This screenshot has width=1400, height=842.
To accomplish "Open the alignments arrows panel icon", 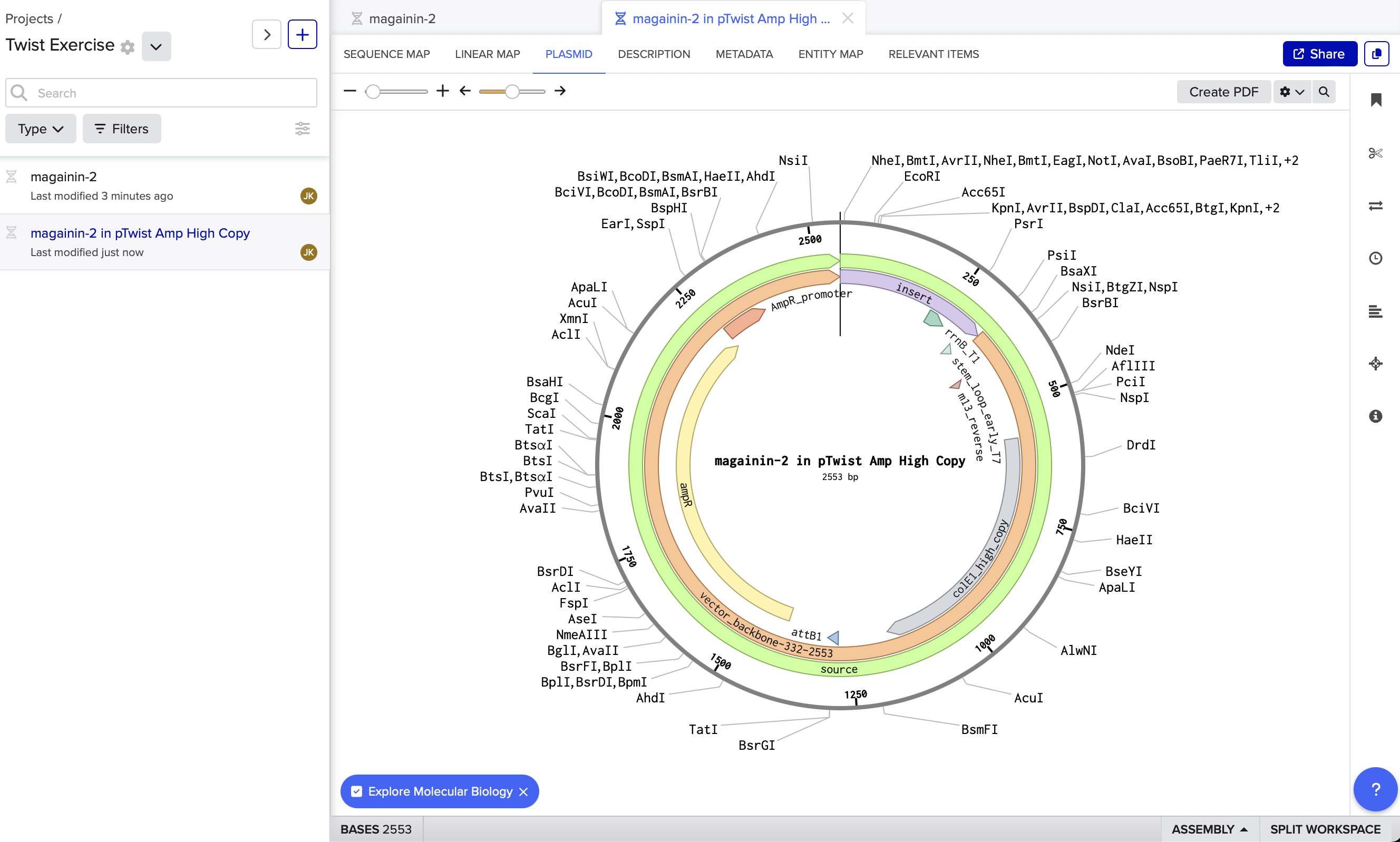I will tap(1376, 206).
